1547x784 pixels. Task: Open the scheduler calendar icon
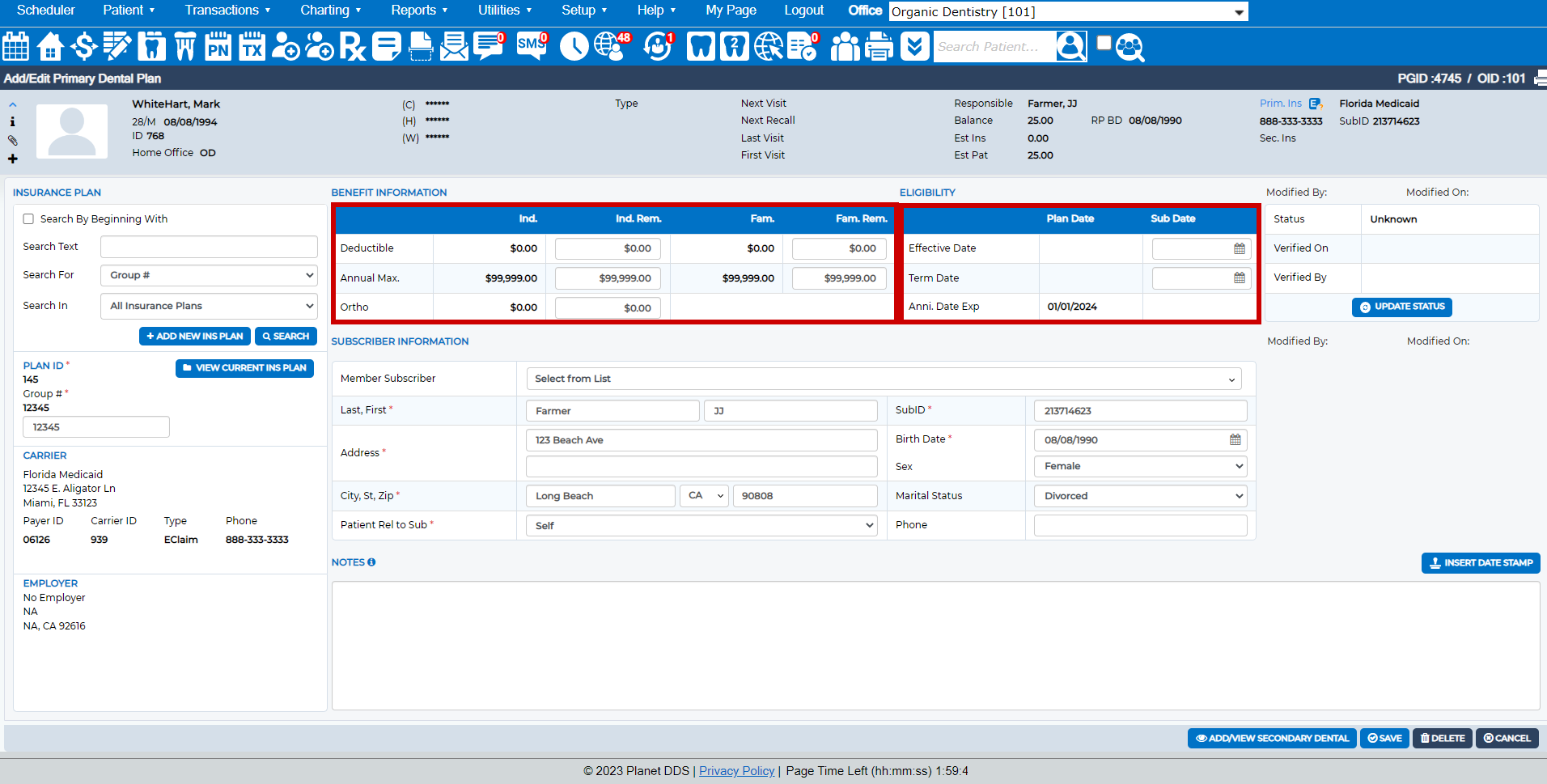pyautogui.click(x=15, y=46)
